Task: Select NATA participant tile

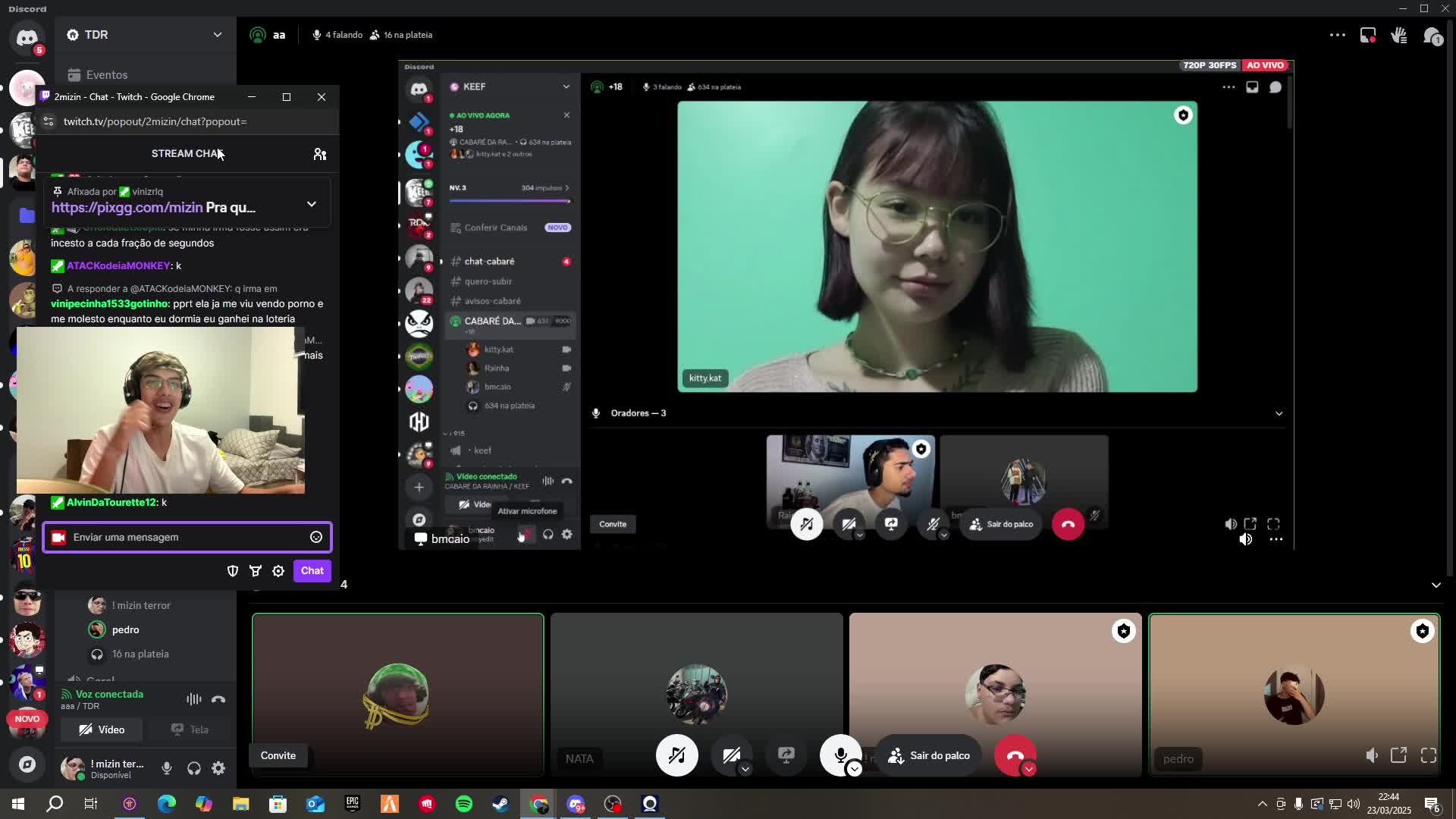Action: click(696, 695)
